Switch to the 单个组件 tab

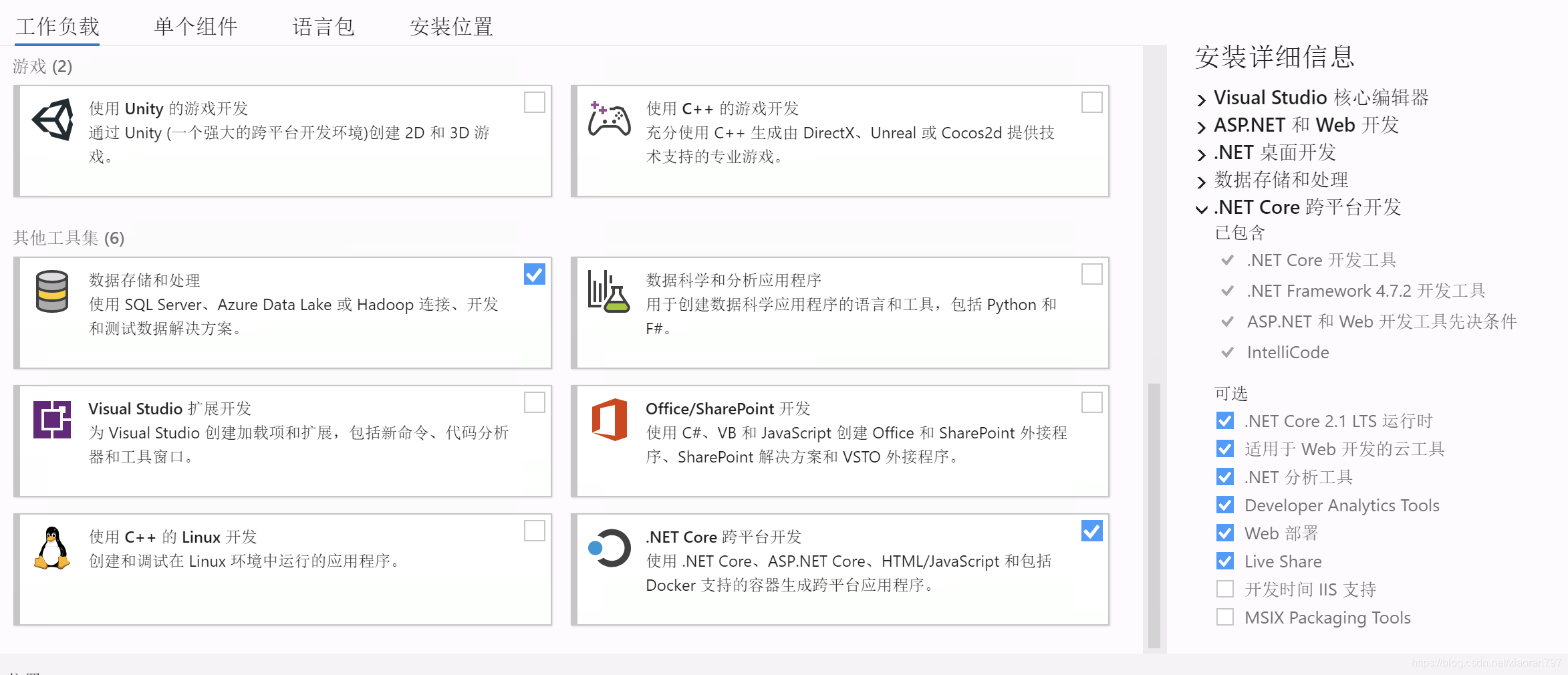(196, 27)
